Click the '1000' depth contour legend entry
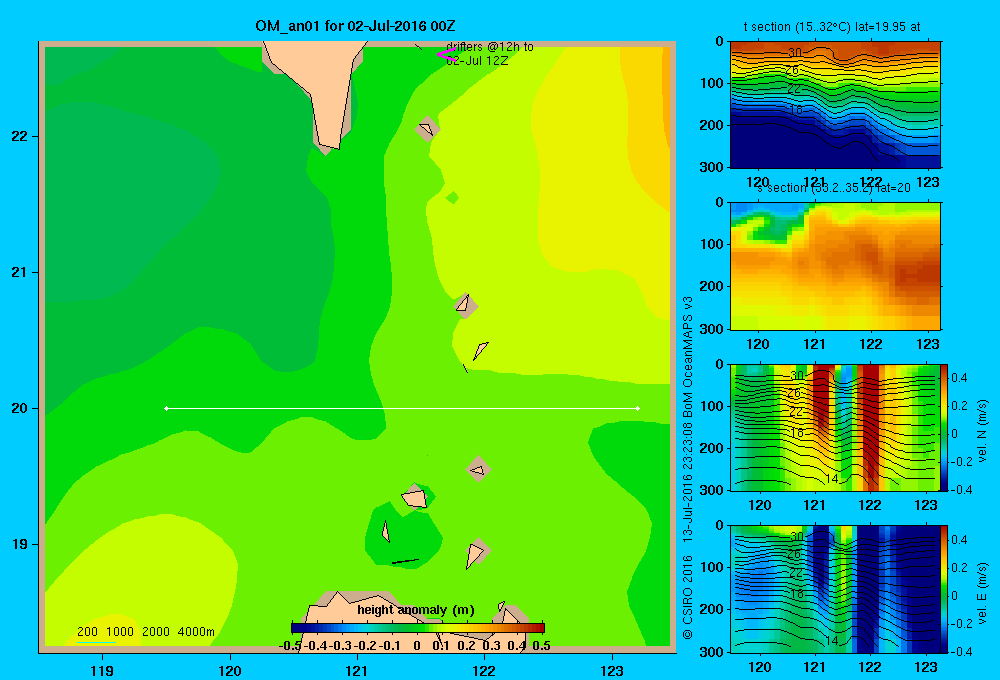The height and width of the screenshot is (680, 1000). 120,632
